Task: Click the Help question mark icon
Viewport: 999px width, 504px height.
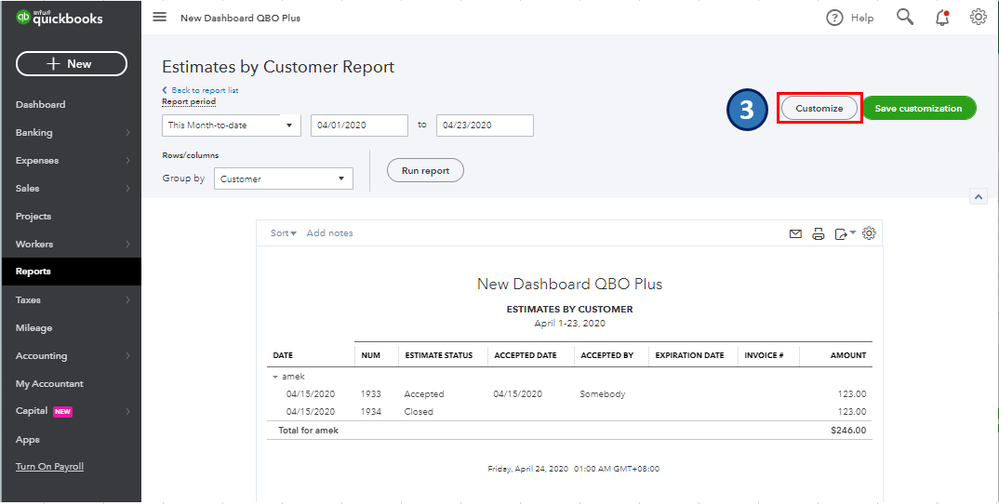Action: [x=835, y=18]
